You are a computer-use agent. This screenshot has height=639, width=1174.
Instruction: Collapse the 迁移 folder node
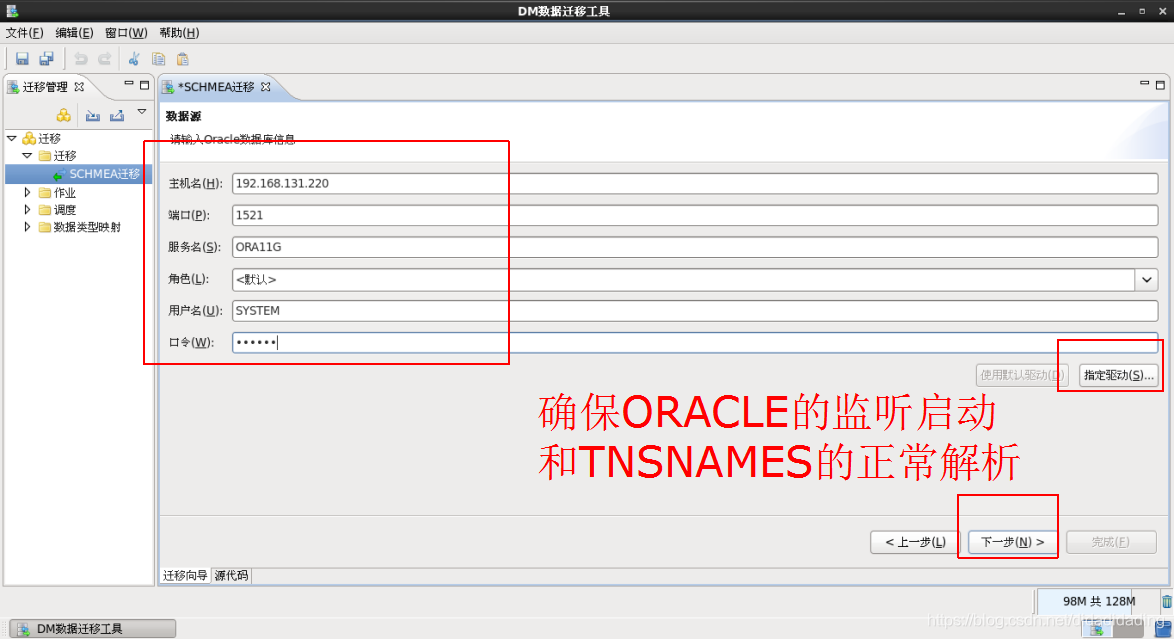point(27,156)
